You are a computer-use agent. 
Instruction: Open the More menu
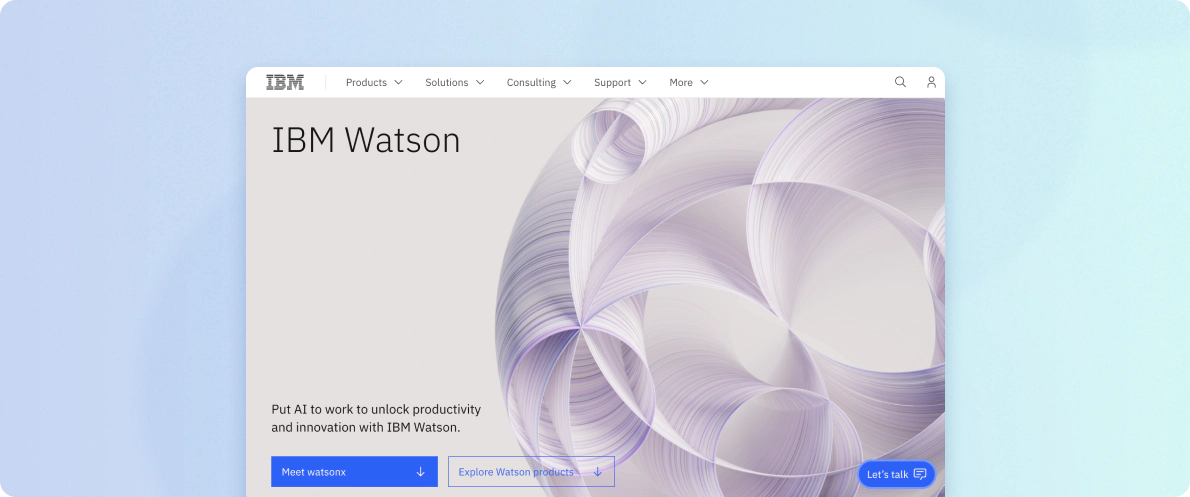688,83
